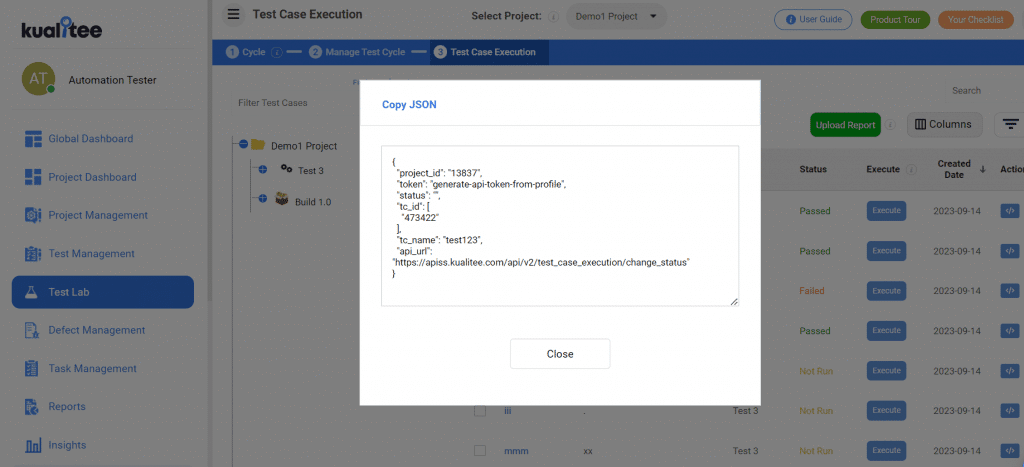
Task: Click the filter icon beside Columns
Action: 1011,124
